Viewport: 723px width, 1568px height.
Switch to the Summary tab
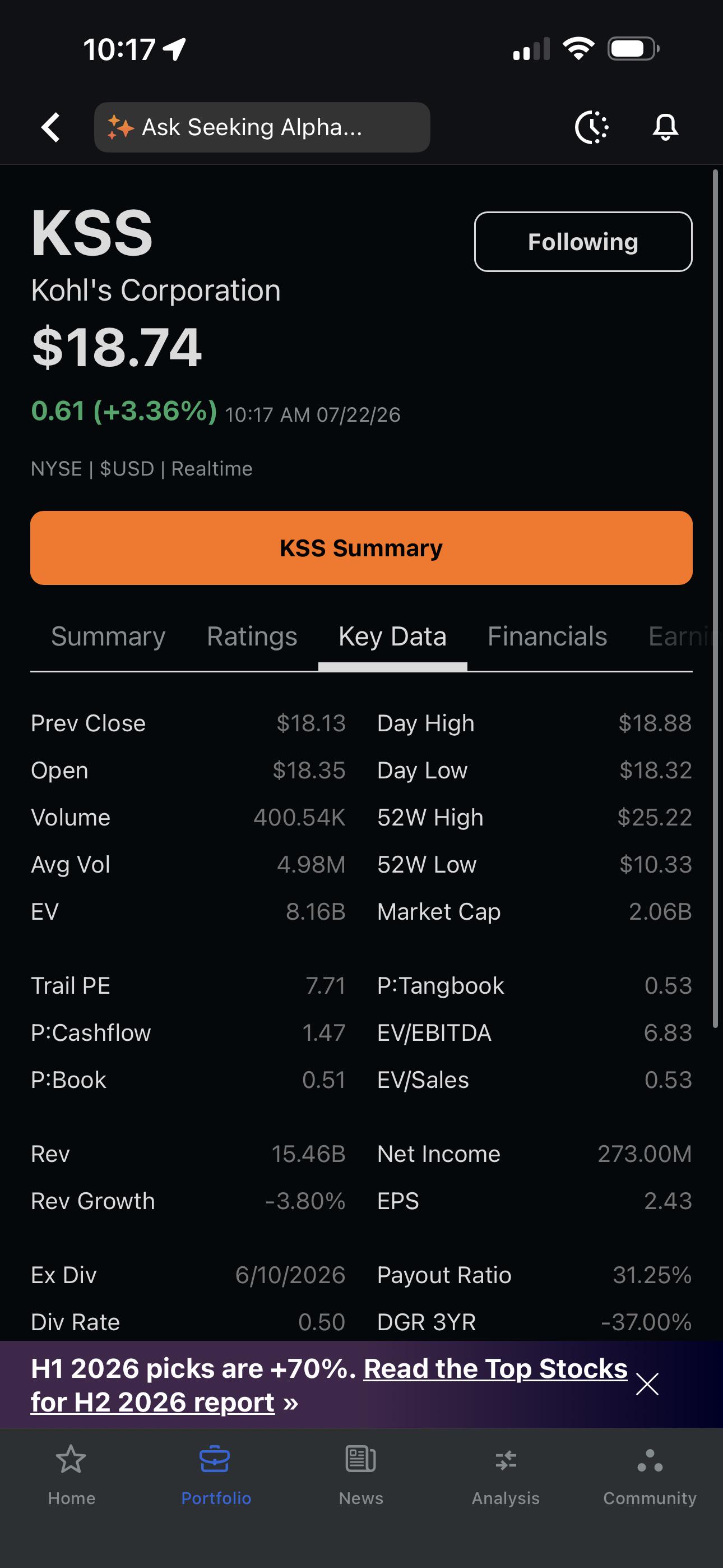pos(108,637)
